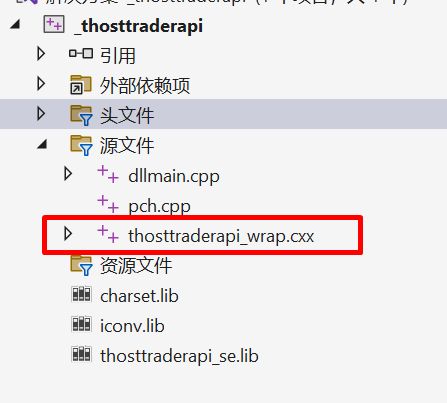This screenshot has height=403, width=447.
Task: Click the 源文件 filter folder icon
Action: tap(81, 145)
